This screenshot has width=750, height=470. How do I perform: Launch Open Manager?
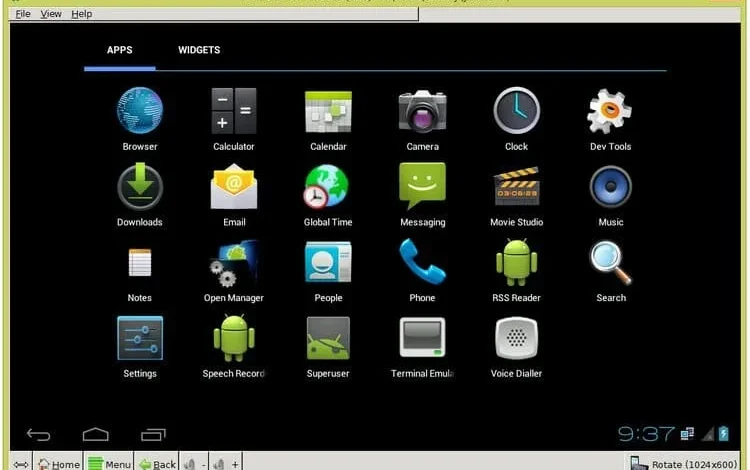tap(234, 263)
